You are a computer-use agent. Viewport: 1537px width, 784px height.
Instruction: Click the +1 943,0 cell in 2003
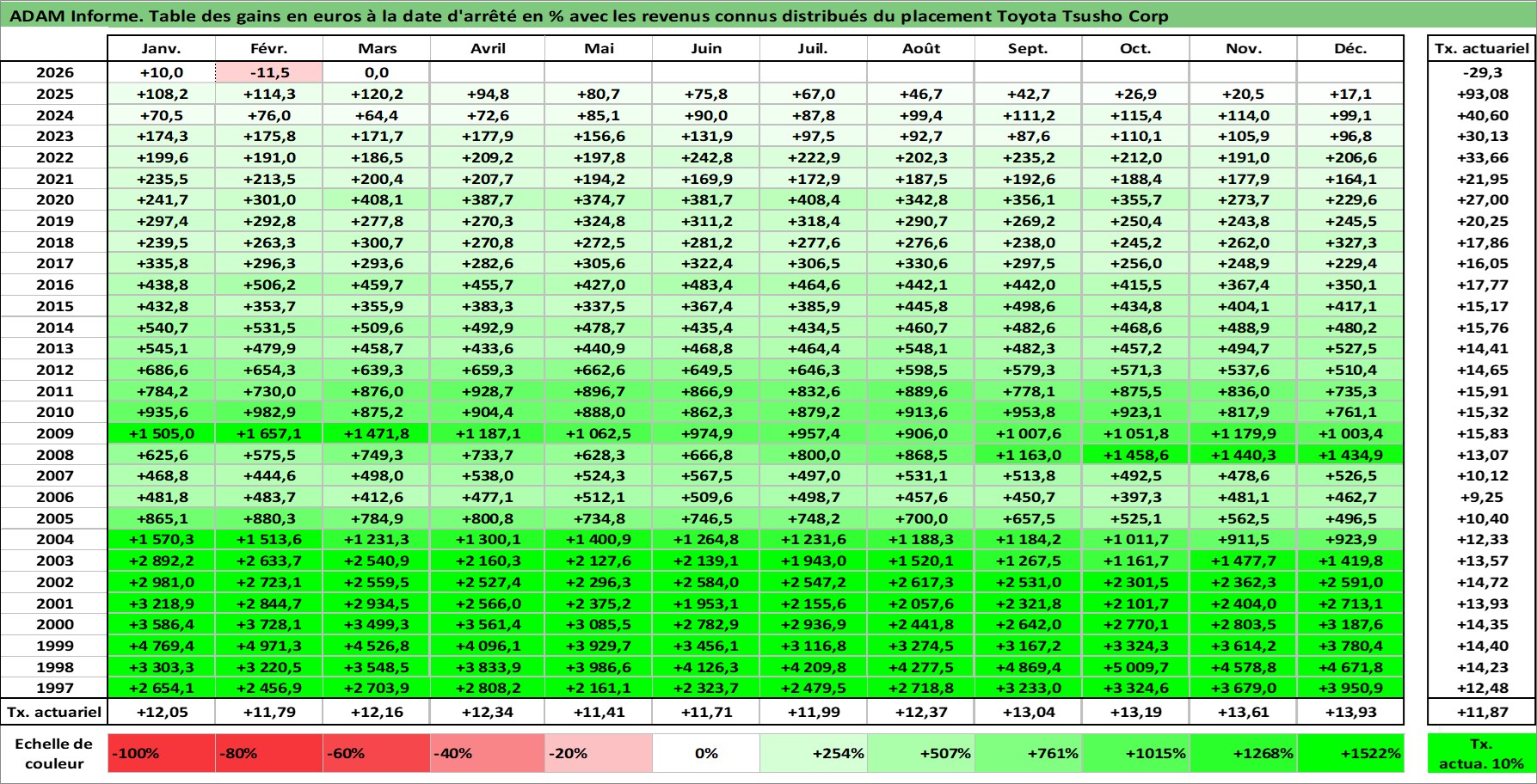click(x=813, y=560)
